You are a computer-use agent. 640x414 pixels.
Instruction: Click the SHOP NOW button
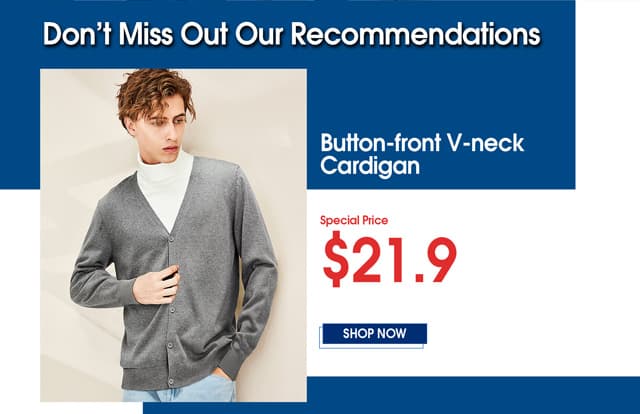tap(374, 334)
